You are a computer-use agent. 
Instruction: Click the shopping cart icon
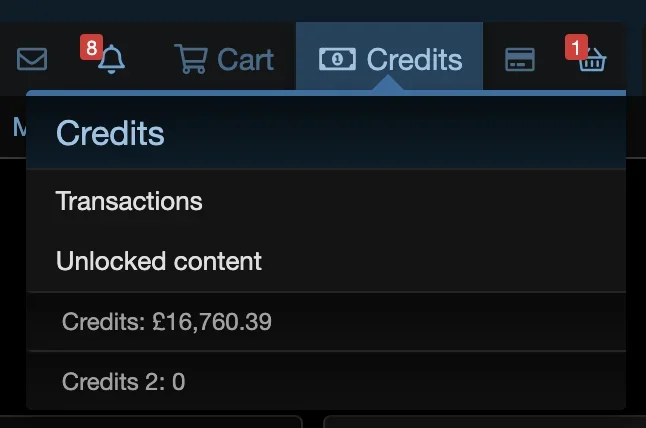191,59
